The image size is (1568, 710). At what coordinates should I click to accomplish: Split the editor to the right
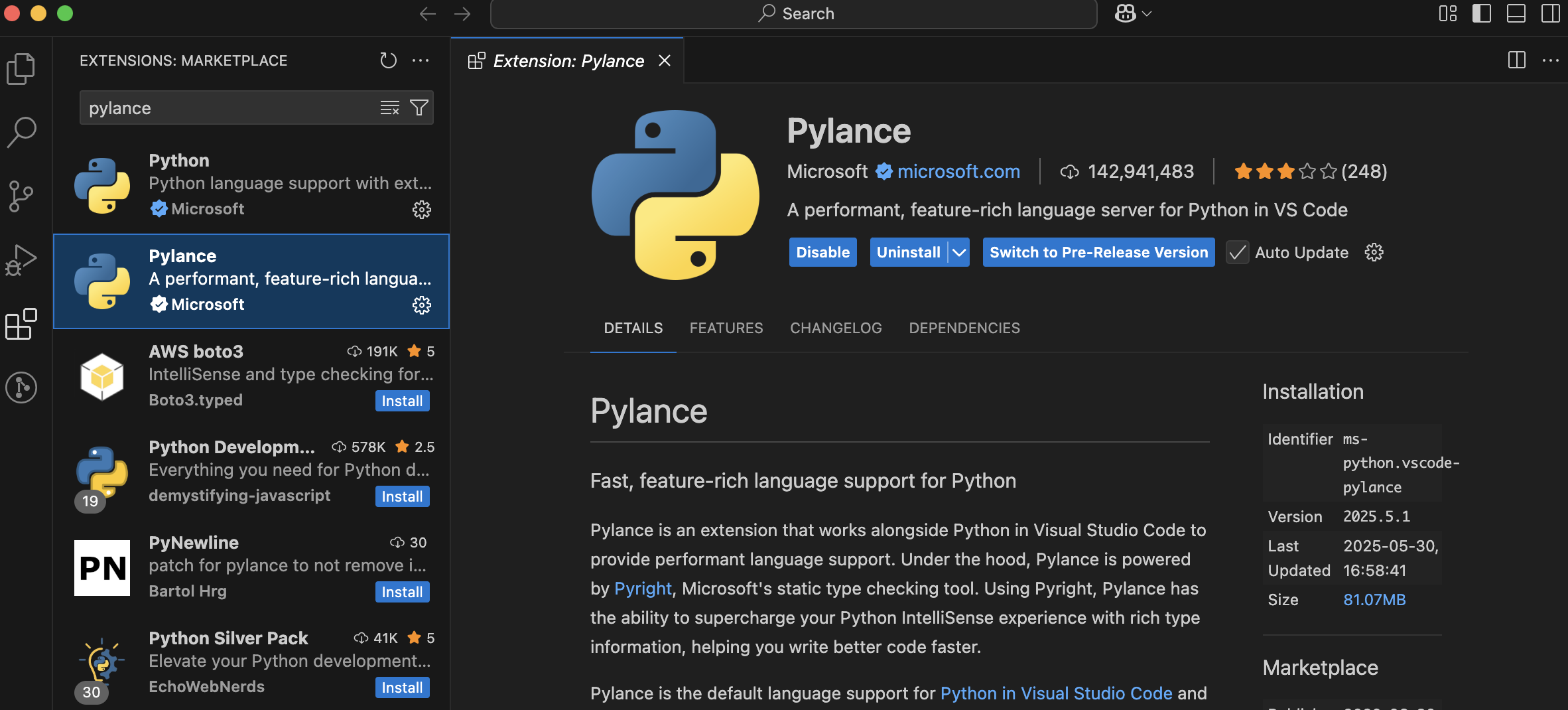pos(1517,60)
